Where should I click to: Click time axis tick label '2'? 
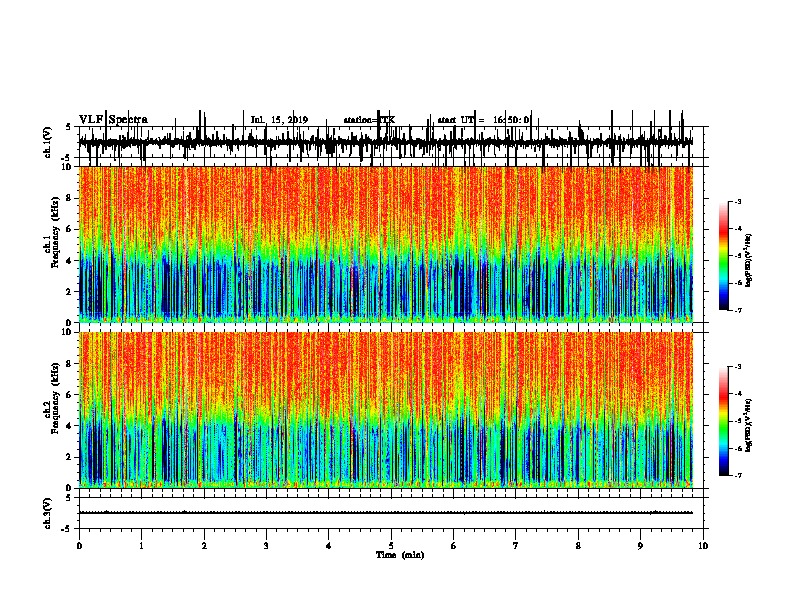[204, 546]
